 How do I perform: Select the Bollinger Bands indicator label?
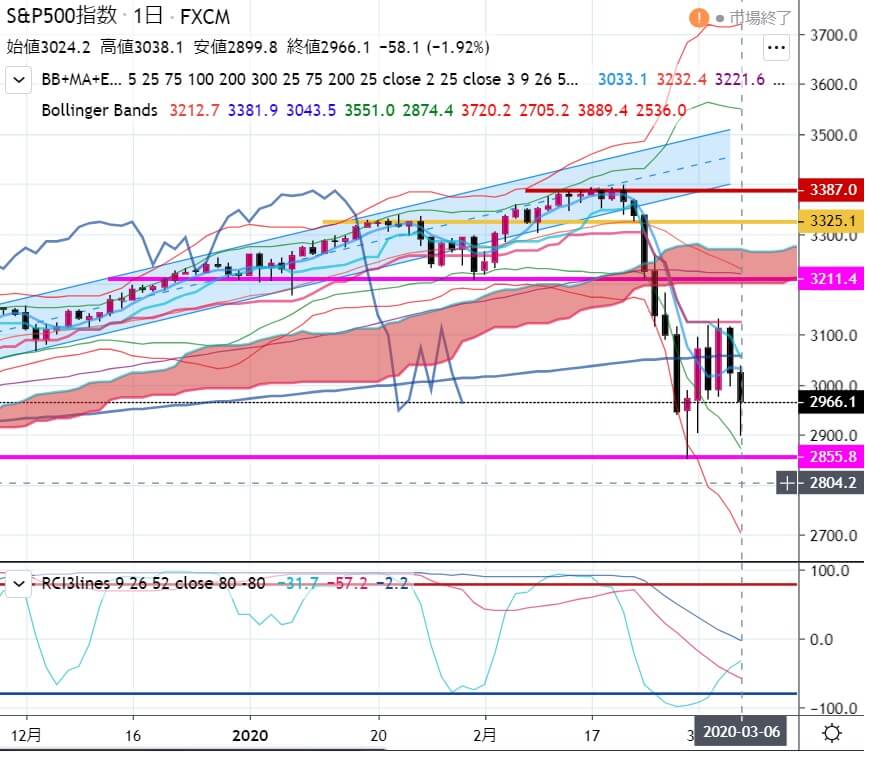click(x=99, y=110)
